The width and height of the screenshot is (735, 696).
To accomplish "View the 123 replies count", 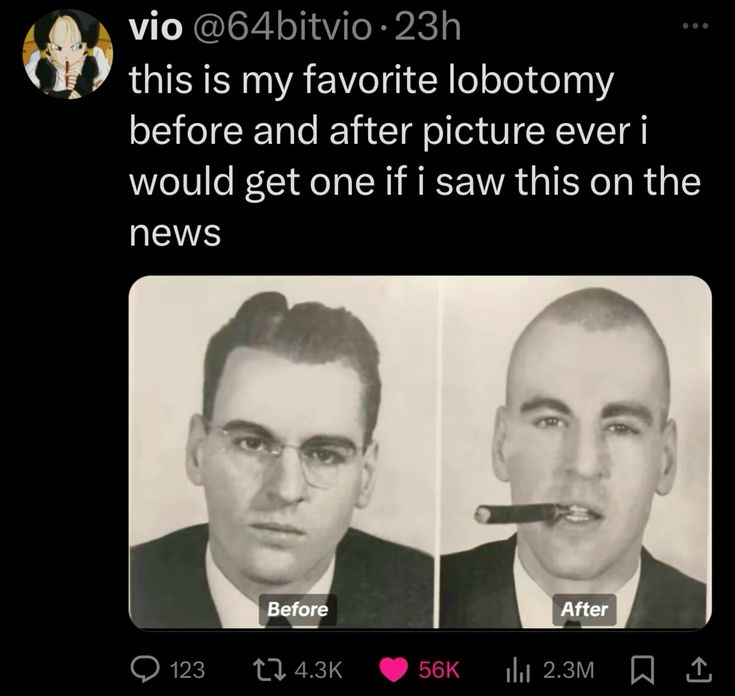I will pyautogui.click(x=187, y=670).
